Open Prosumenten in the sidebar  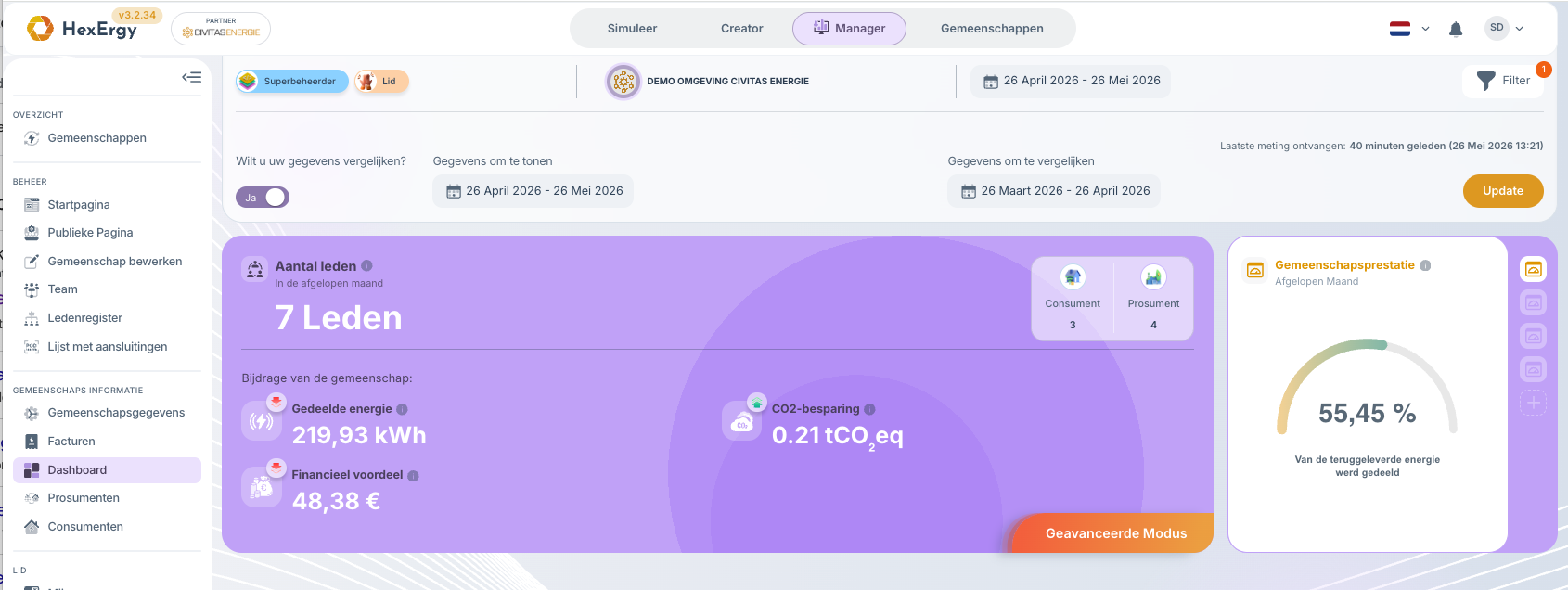[107, 498]
